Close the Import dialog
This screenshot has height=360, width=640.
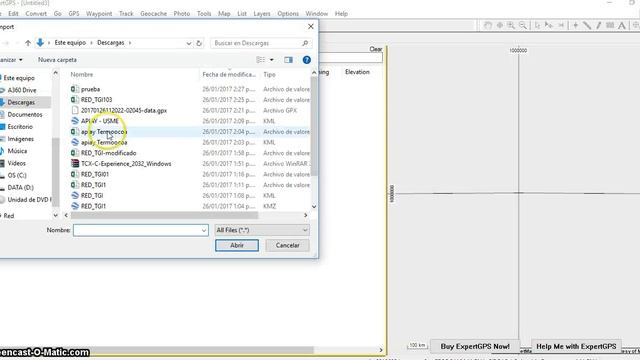tap(311, 27)
